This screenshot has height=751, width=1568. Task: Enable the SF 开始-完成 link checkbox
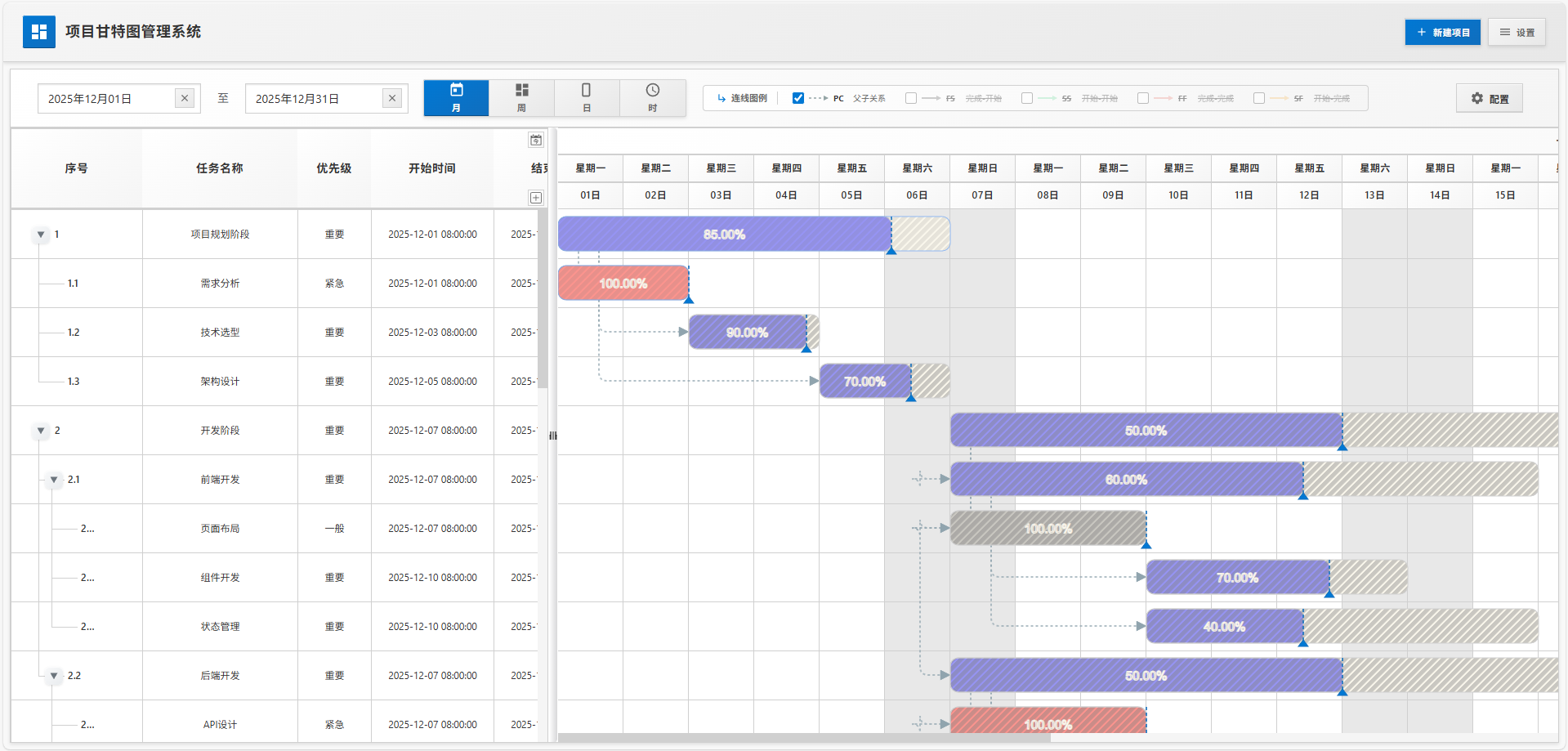(1259, 98)
